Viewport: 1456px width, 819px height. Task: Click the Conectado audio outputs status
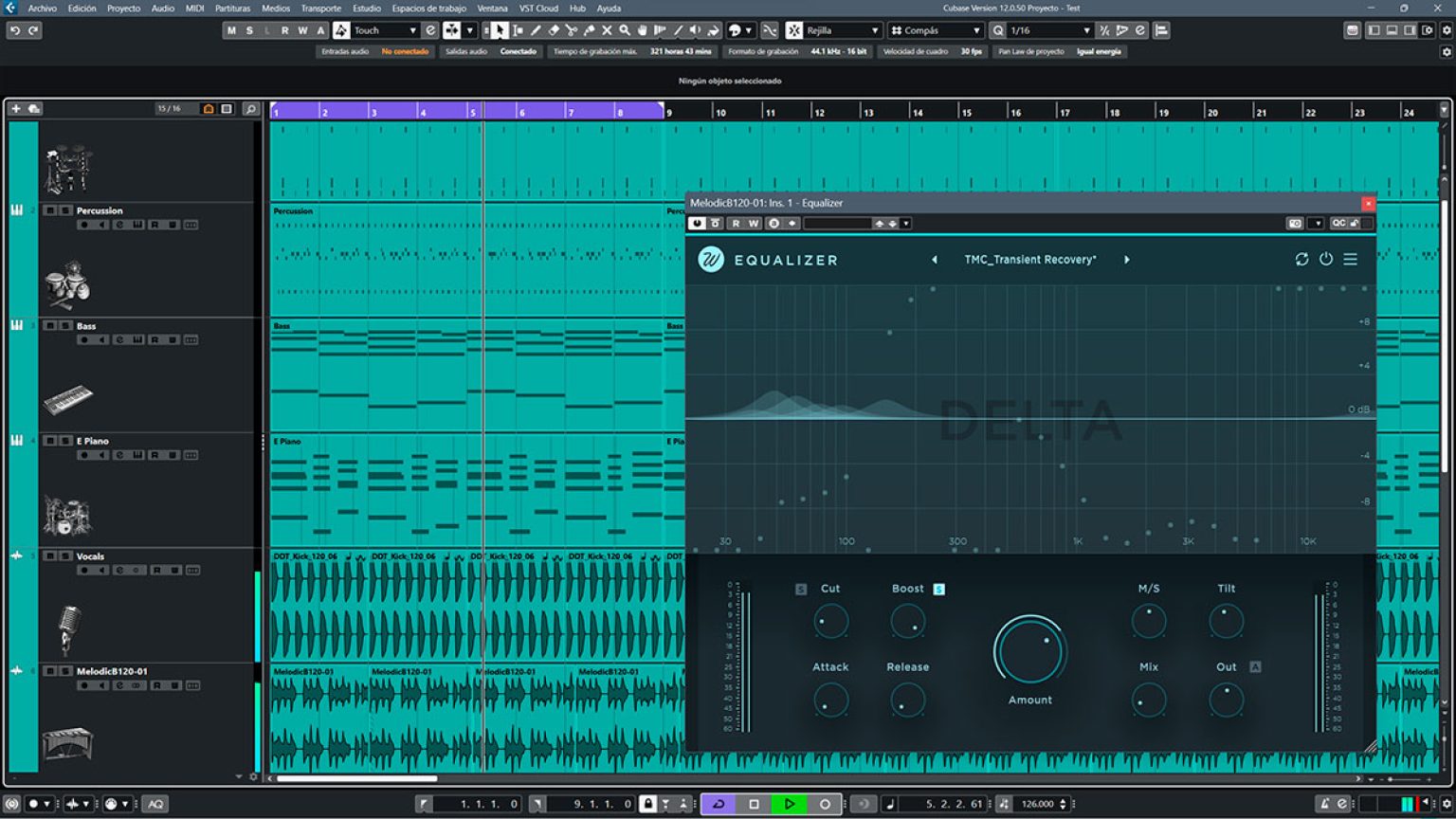pos(519,52)
